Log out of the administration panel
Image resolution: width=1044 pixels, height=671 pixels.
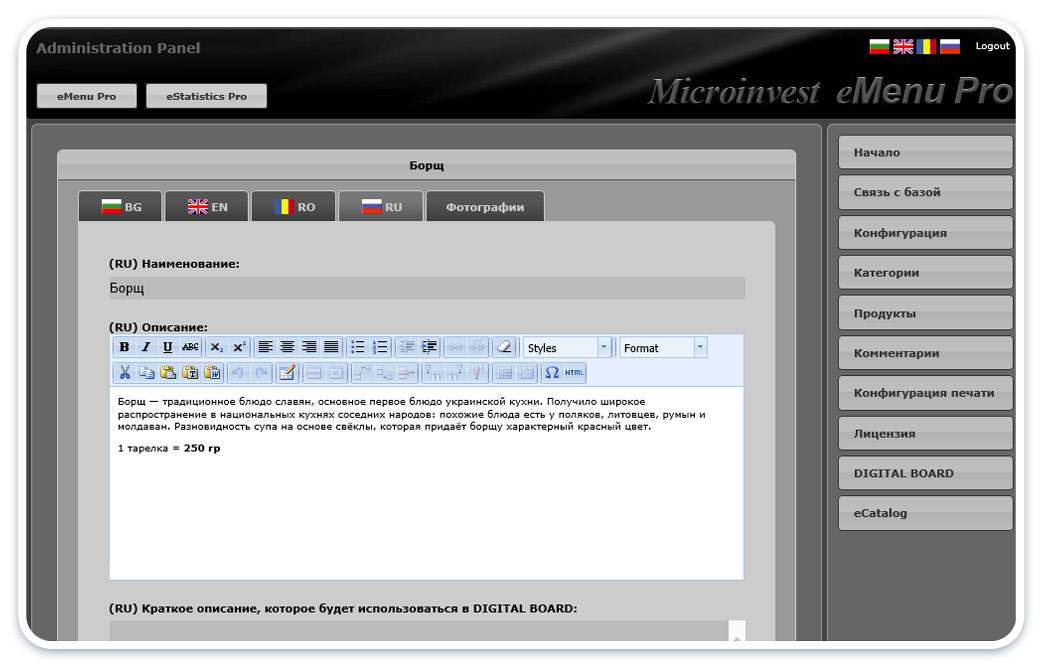[x=992, y=46]
